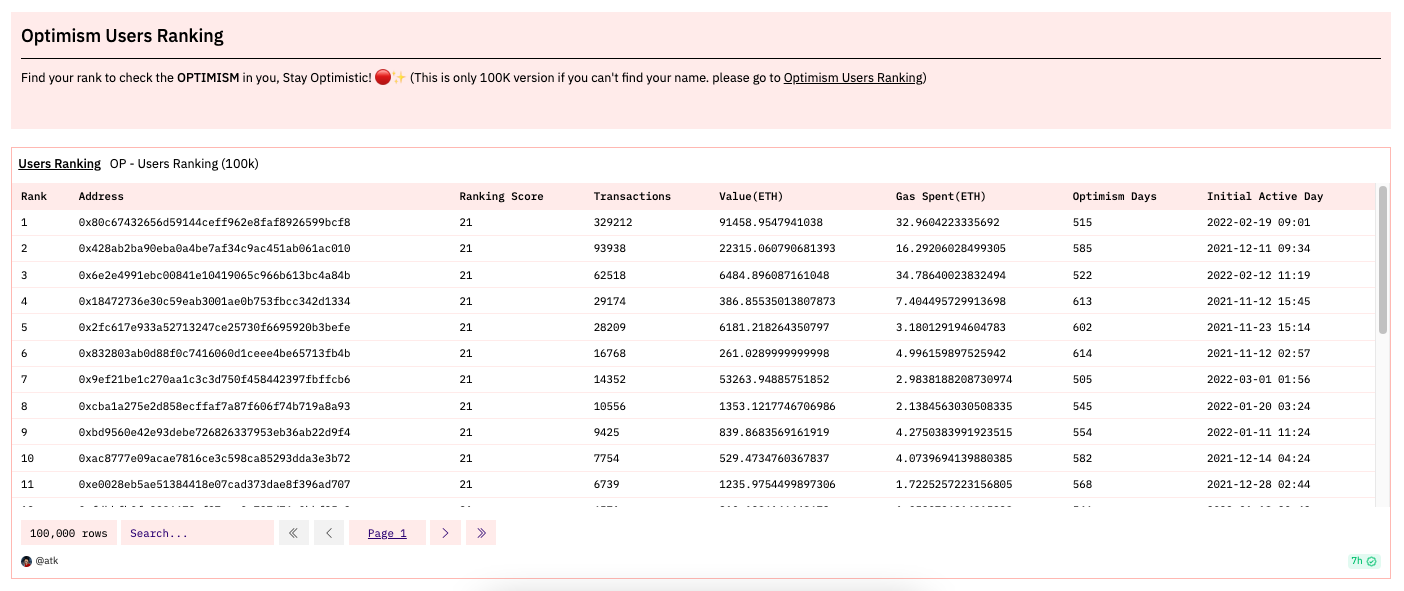
Task: Go to first page double-chevron button
Action: coord(294,533)
